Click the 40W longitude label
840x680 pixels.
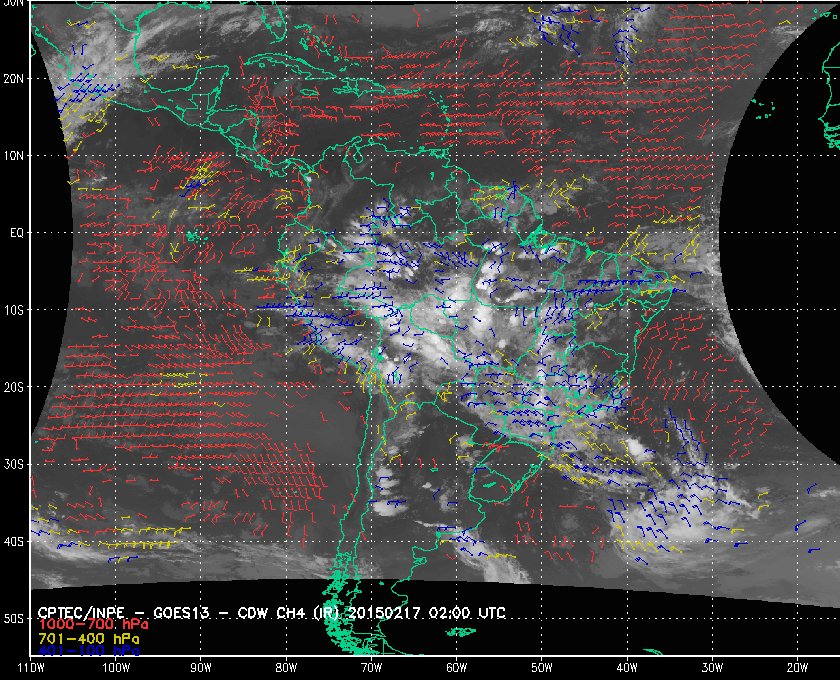coord(627,668)
